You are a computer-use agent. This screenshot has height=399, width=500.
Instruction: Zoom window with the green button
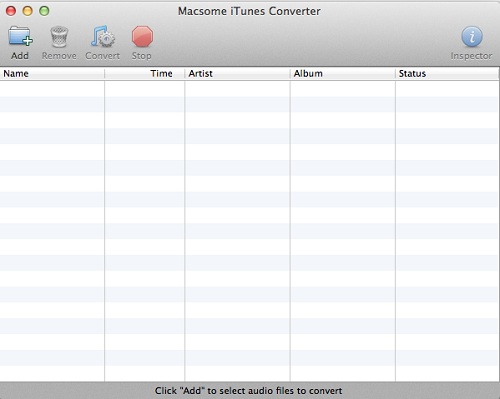tap(44, 11)
